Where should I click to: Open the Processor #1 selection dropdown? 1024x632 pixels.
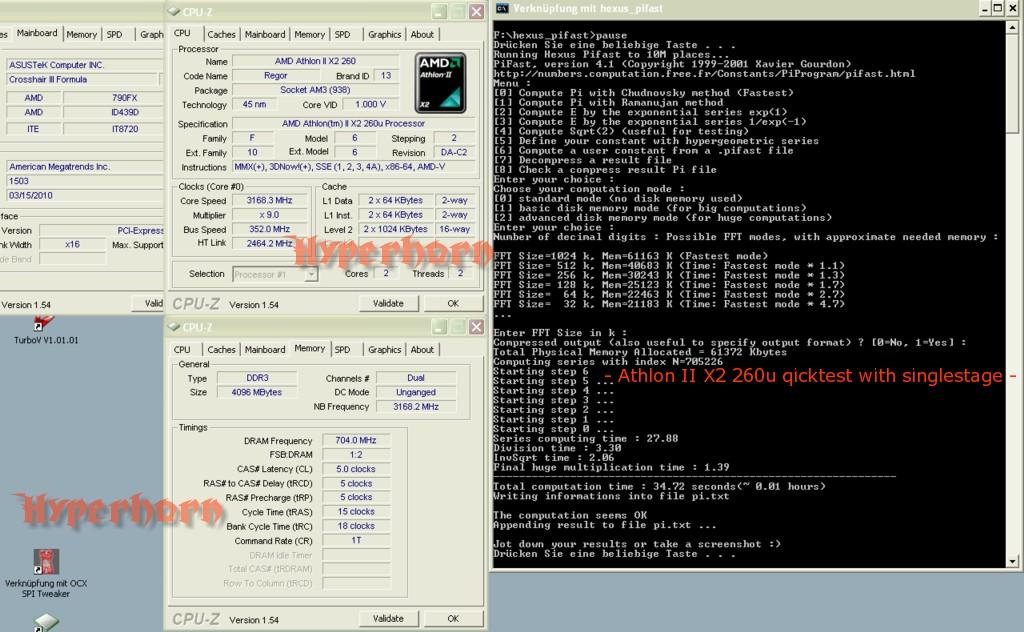pos(312,275)
